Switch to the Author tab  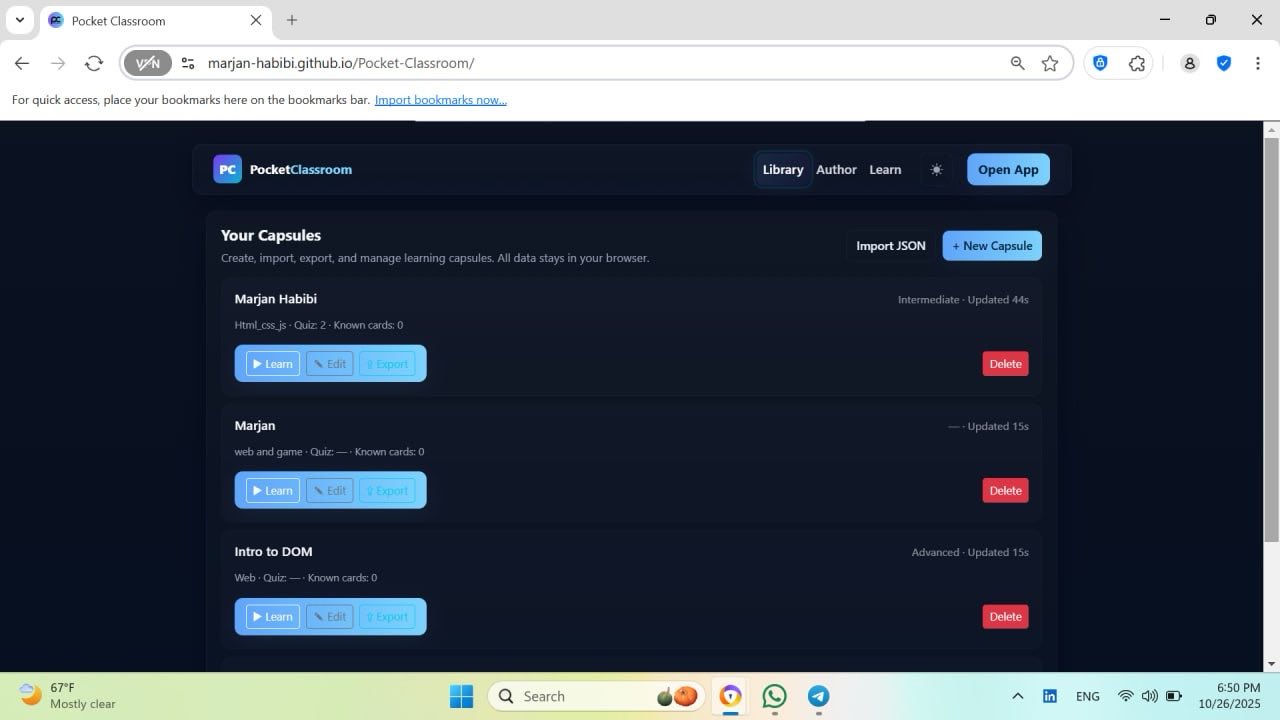click(836, 170)
